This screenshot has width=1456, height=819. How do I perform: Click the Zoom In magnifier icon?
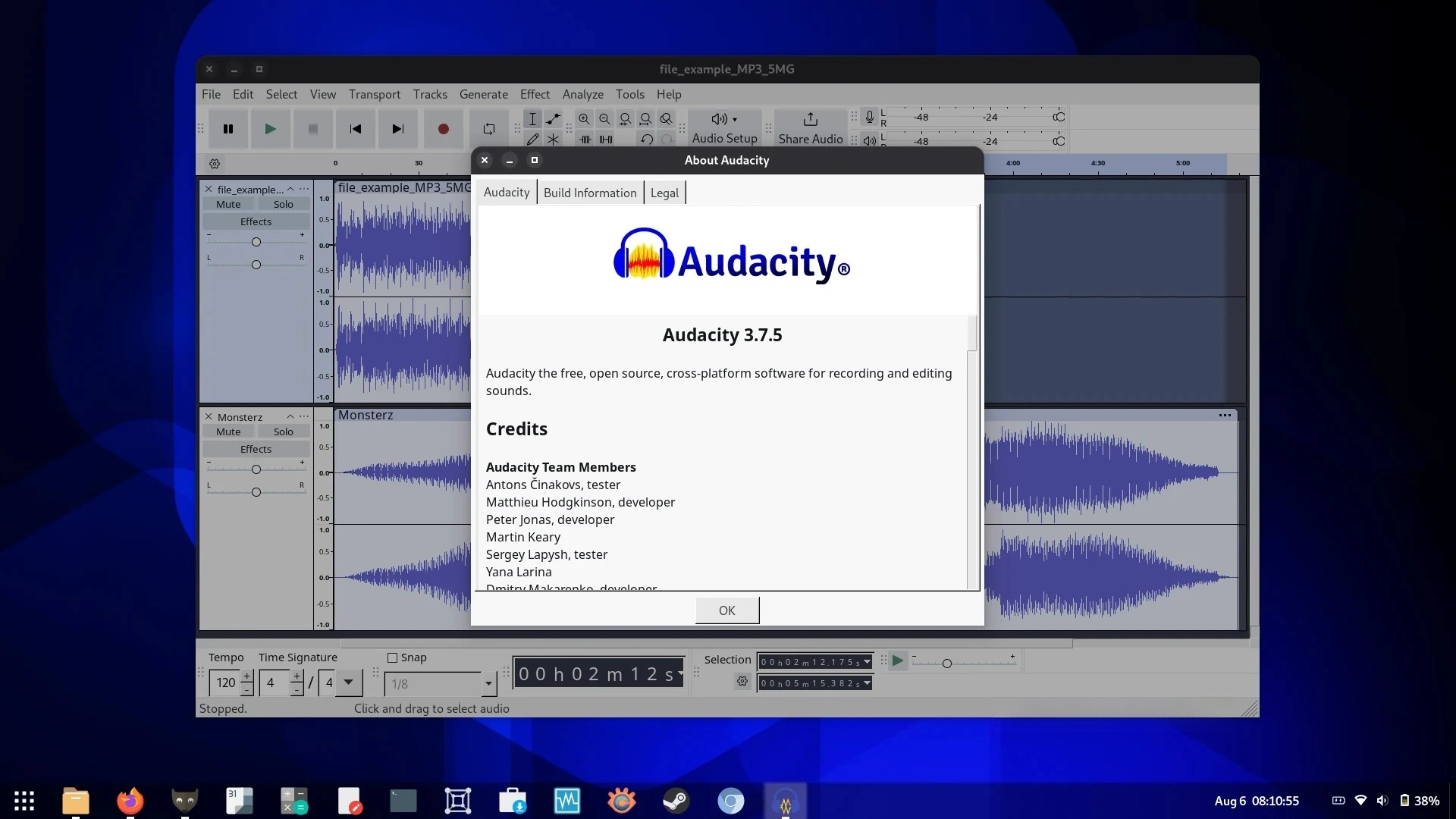pos(584,119)
